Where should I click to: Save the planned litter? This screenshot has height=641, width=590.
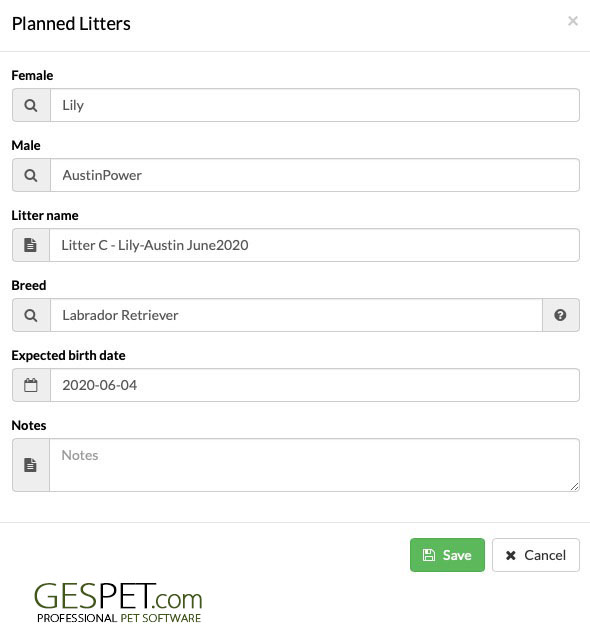(447, 555)
